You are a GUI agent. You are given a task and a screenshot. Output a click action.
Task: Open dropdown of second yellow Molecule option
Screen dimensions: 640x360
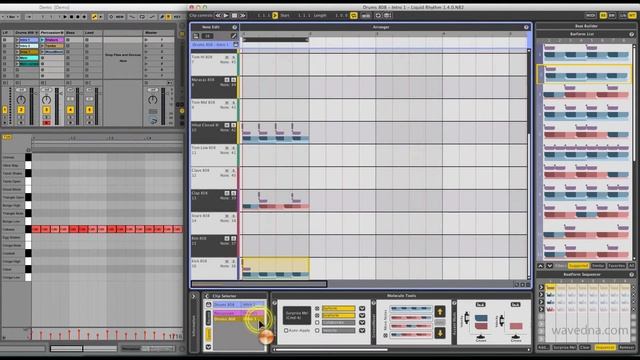point(362,316)
